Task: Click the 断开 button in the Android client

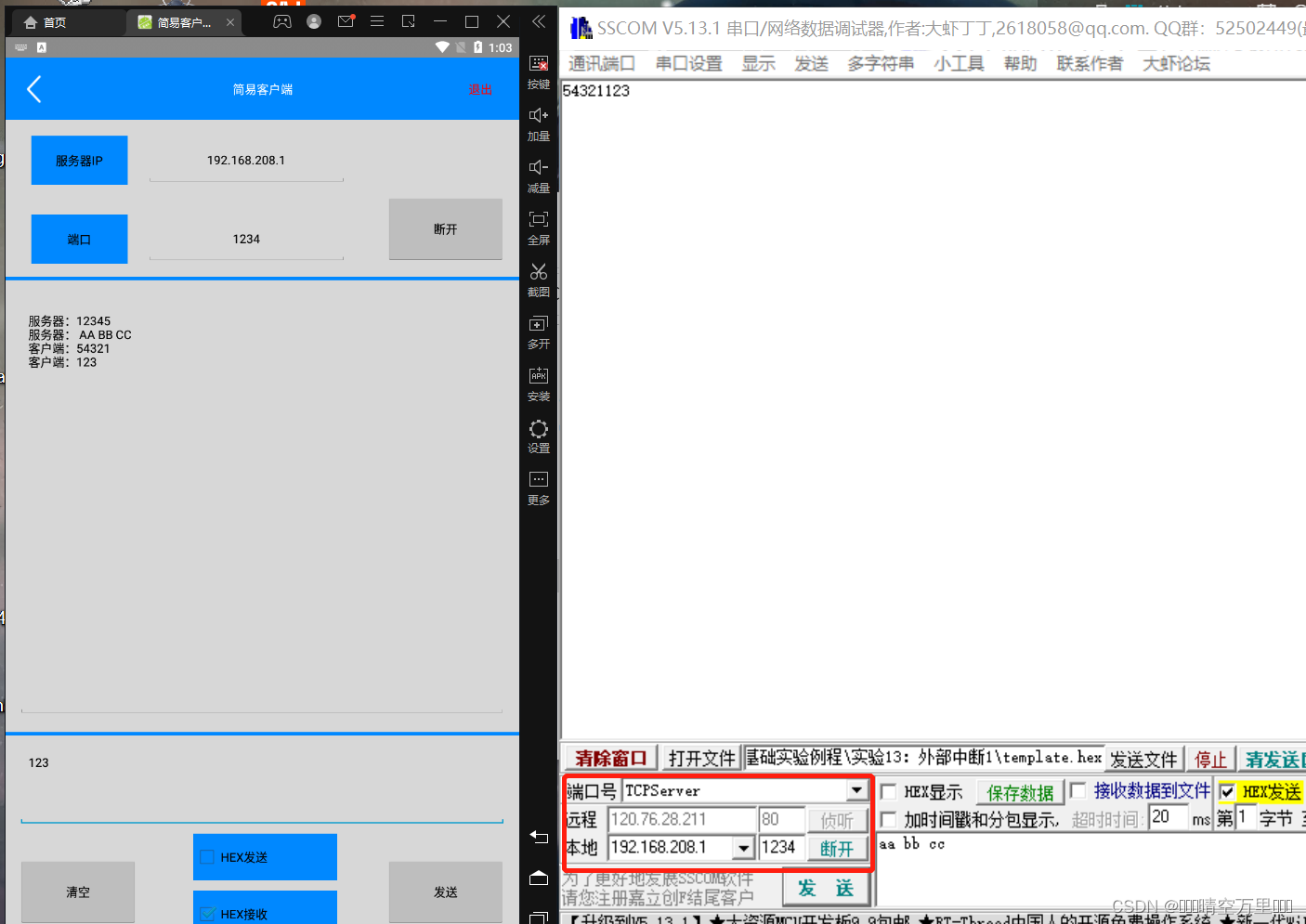Action: (446, 229)
